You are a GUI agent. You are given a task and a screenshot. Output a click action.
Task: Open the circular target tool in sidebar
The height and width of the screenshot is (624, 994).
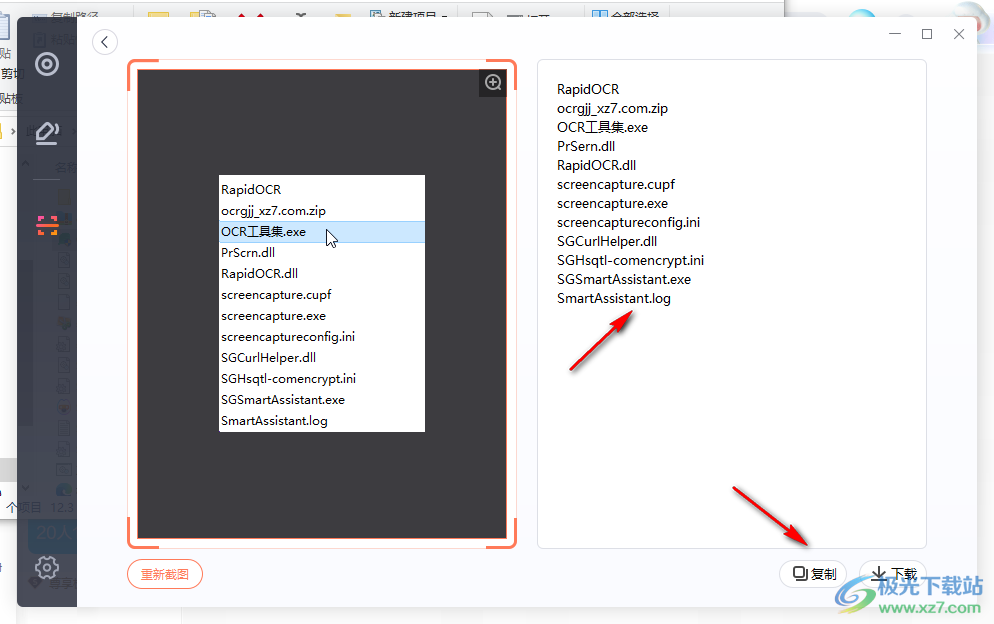47,64
